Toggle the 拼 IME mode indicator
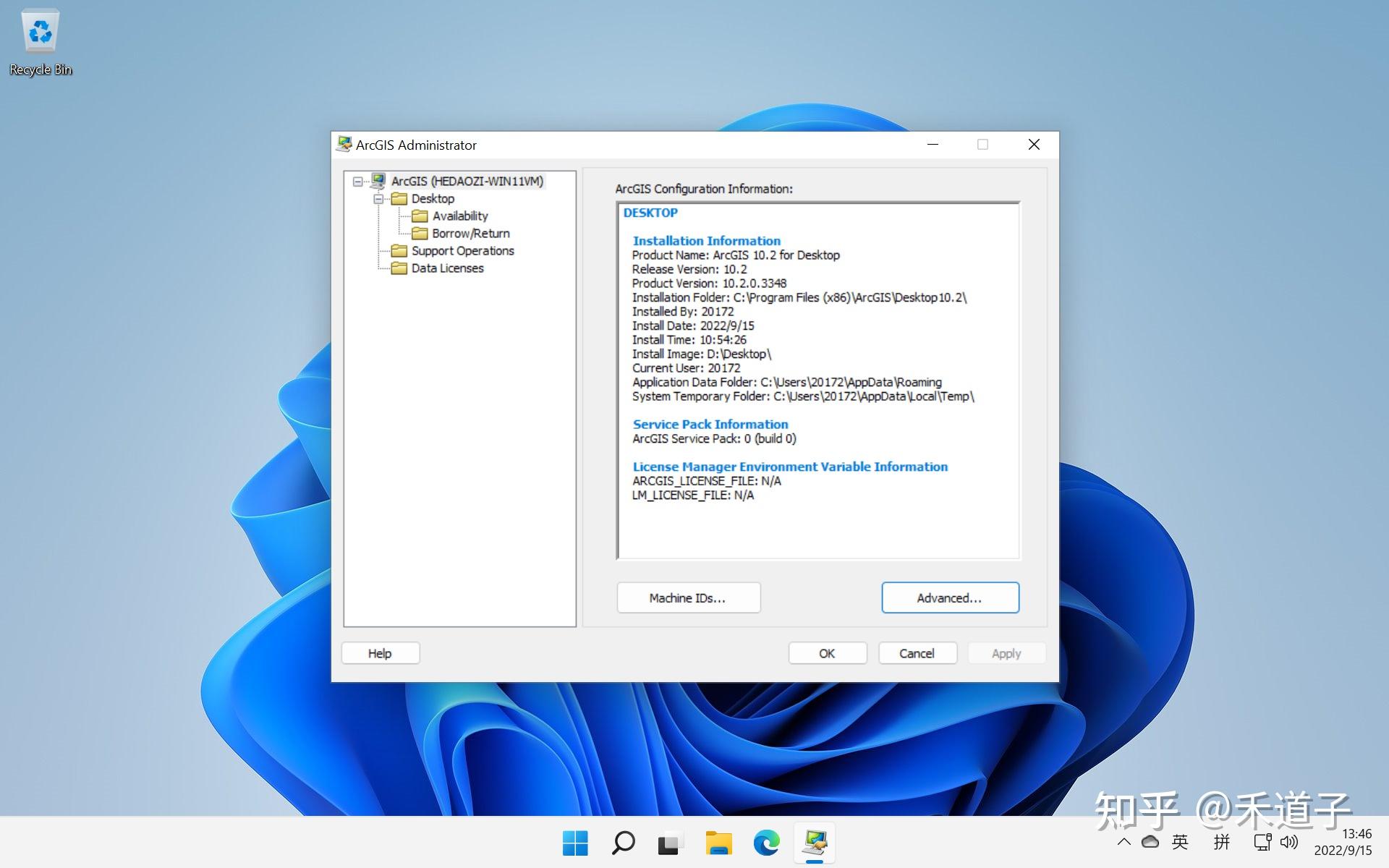Screen dimensions: 1389x868 pyautogui.click(x=1222, y=842)
